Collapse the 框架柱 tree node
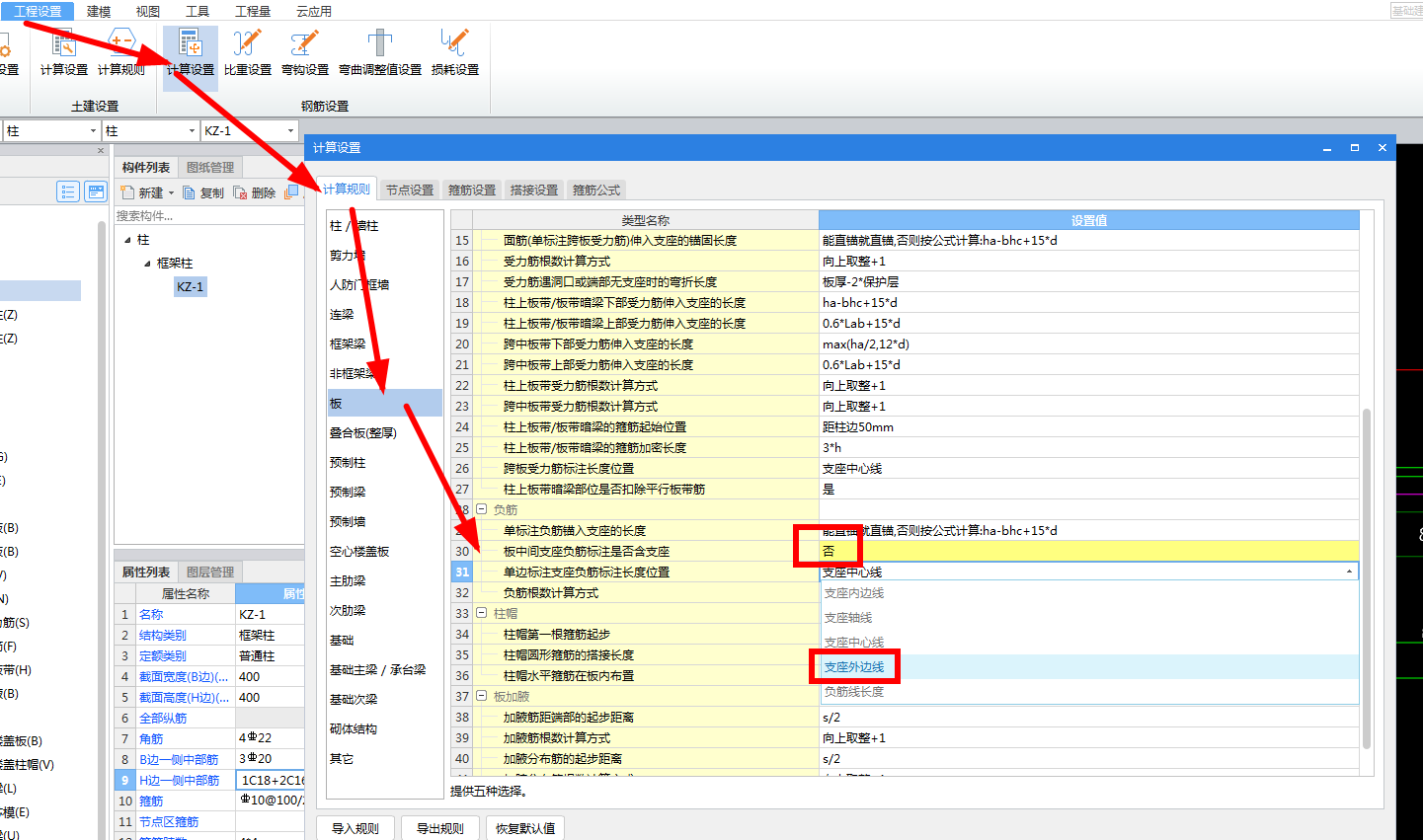The height and width of the screenshot is (840, 1423). [x=147, y=264]
